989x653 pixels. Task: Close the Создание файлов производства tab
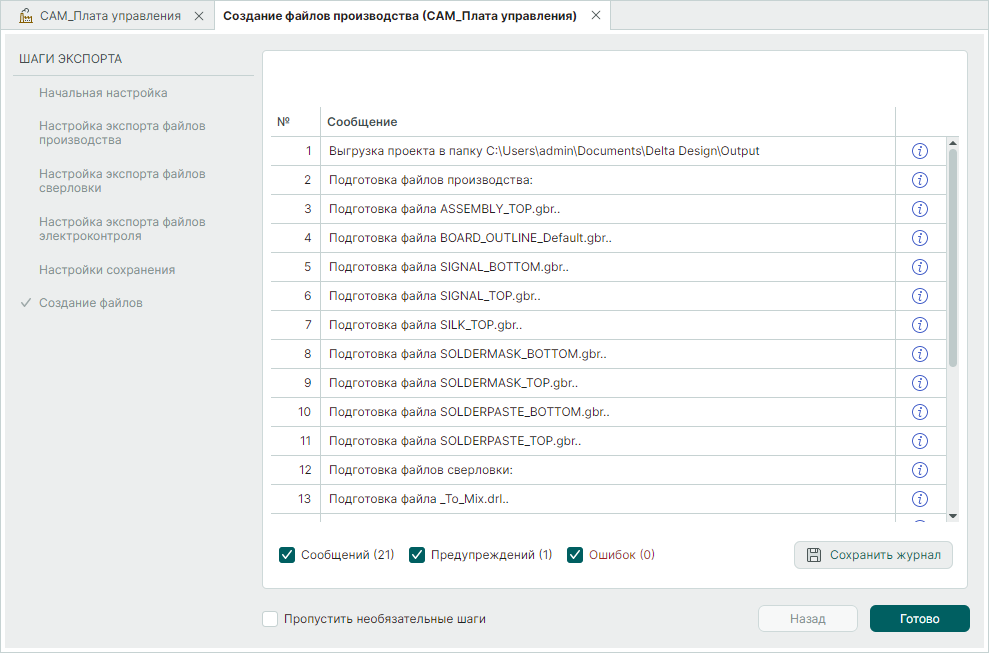596,16
